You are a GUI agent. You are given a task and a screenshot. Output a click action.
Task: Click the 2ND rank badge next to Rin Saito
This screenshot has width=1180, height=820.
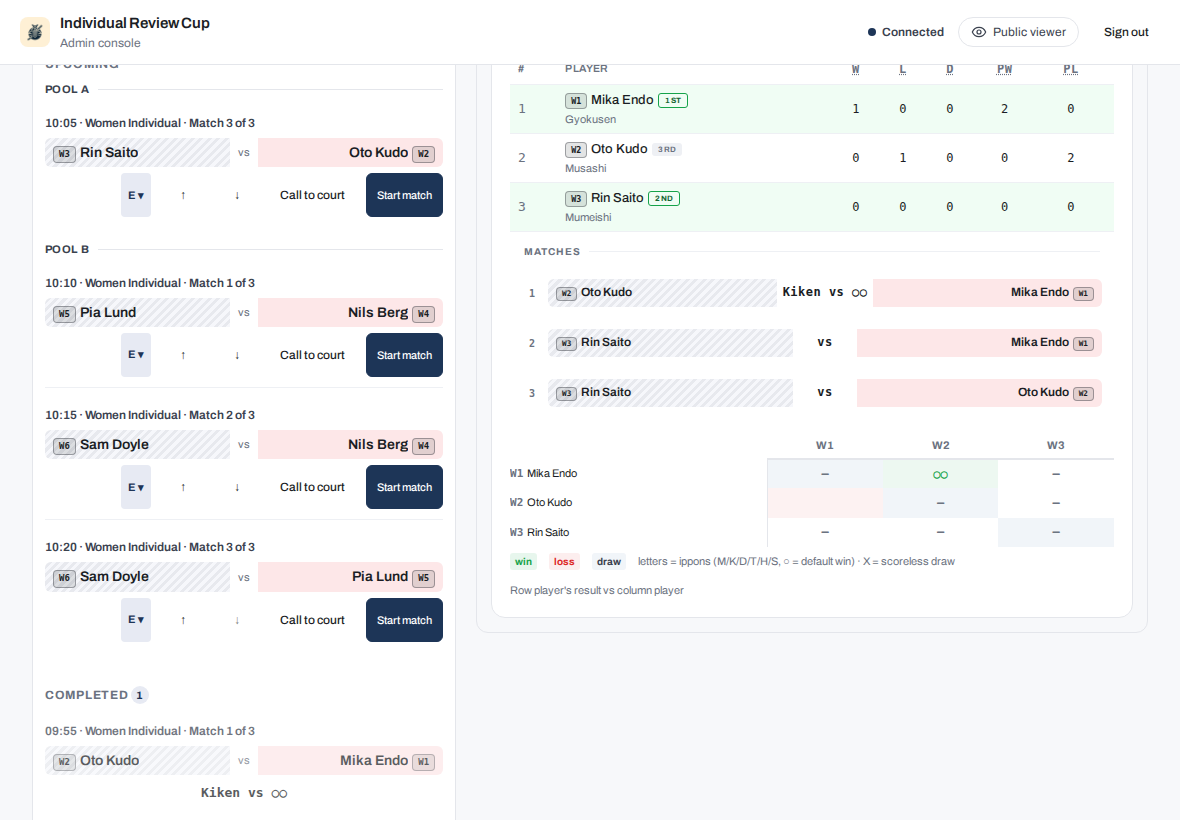(x=664, y=199)
